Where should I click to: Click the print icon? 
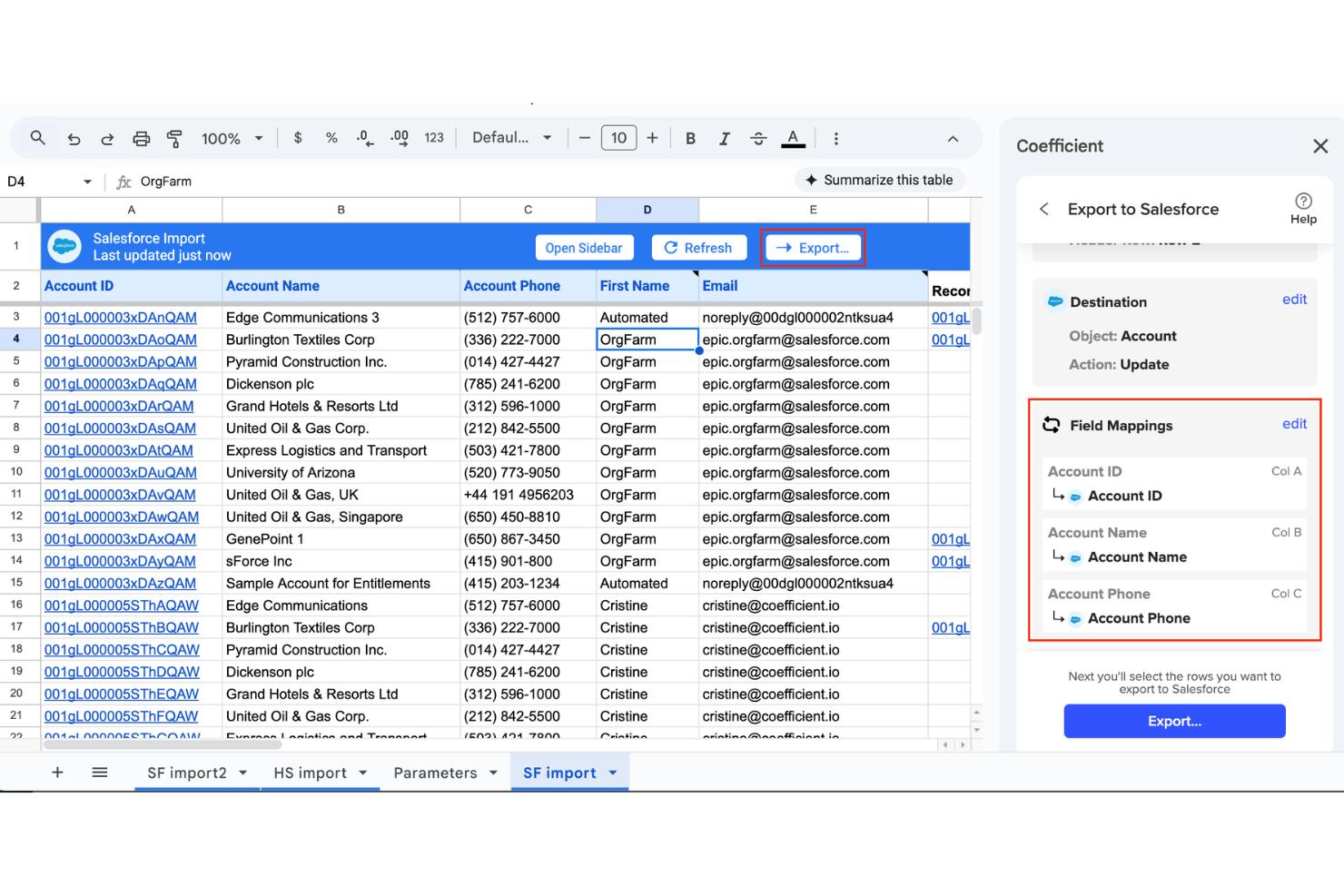tap(141, 137)
